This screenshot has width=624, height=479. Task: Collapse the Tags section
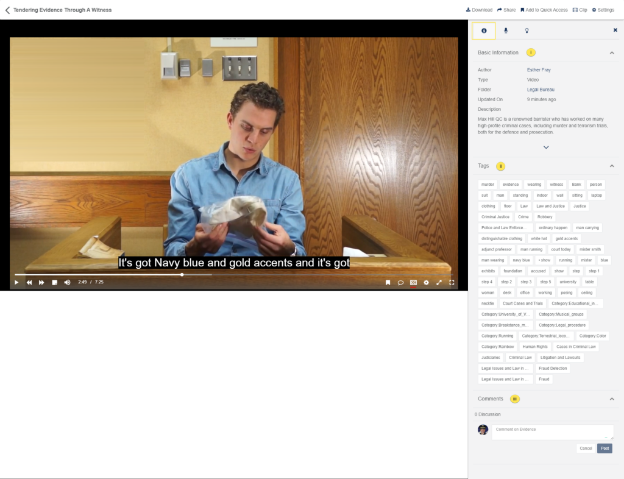(611, 166)
